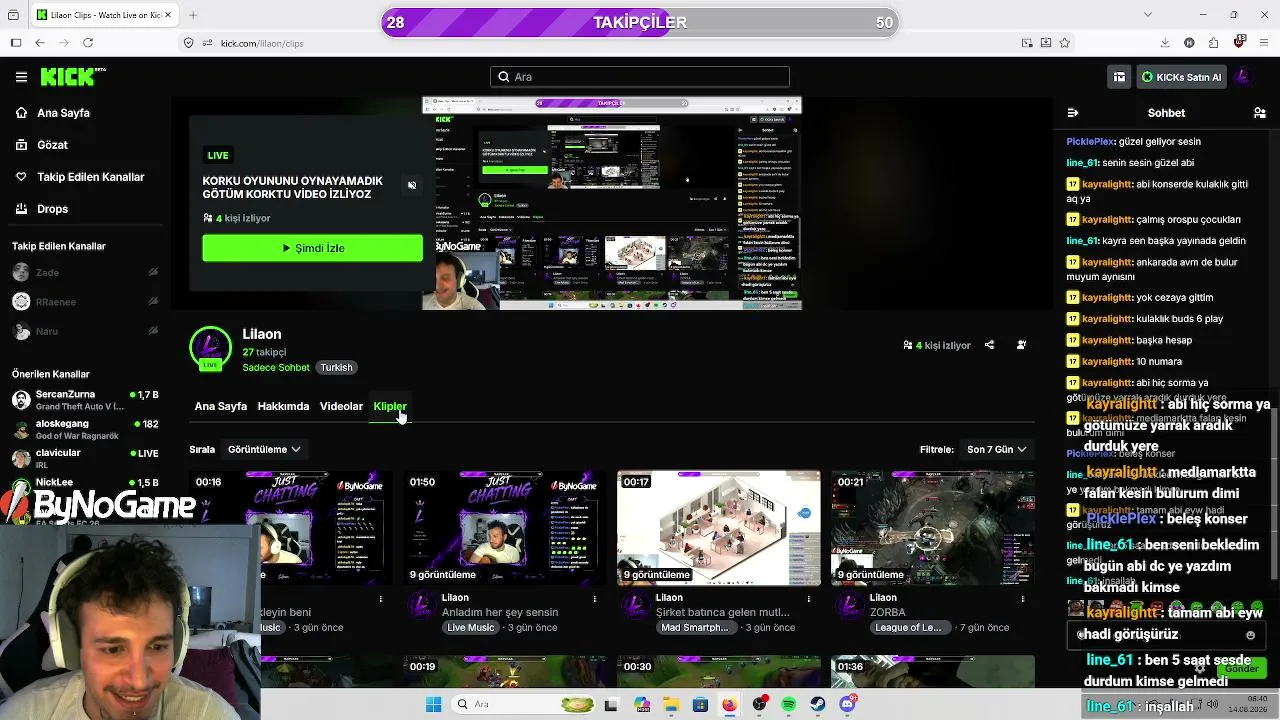Open the browser application menu
This screenshot has width=1280, height=720.
coord(1264,43)
